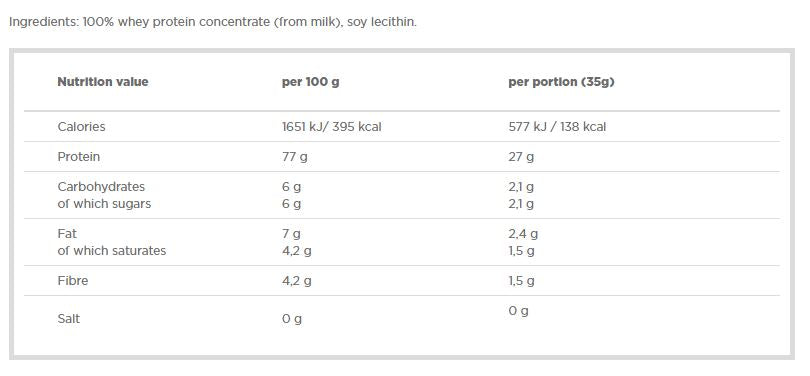Click the per 100 g column header
The height and width of the screenshot is (376, 810).
(x=310, y=82)
